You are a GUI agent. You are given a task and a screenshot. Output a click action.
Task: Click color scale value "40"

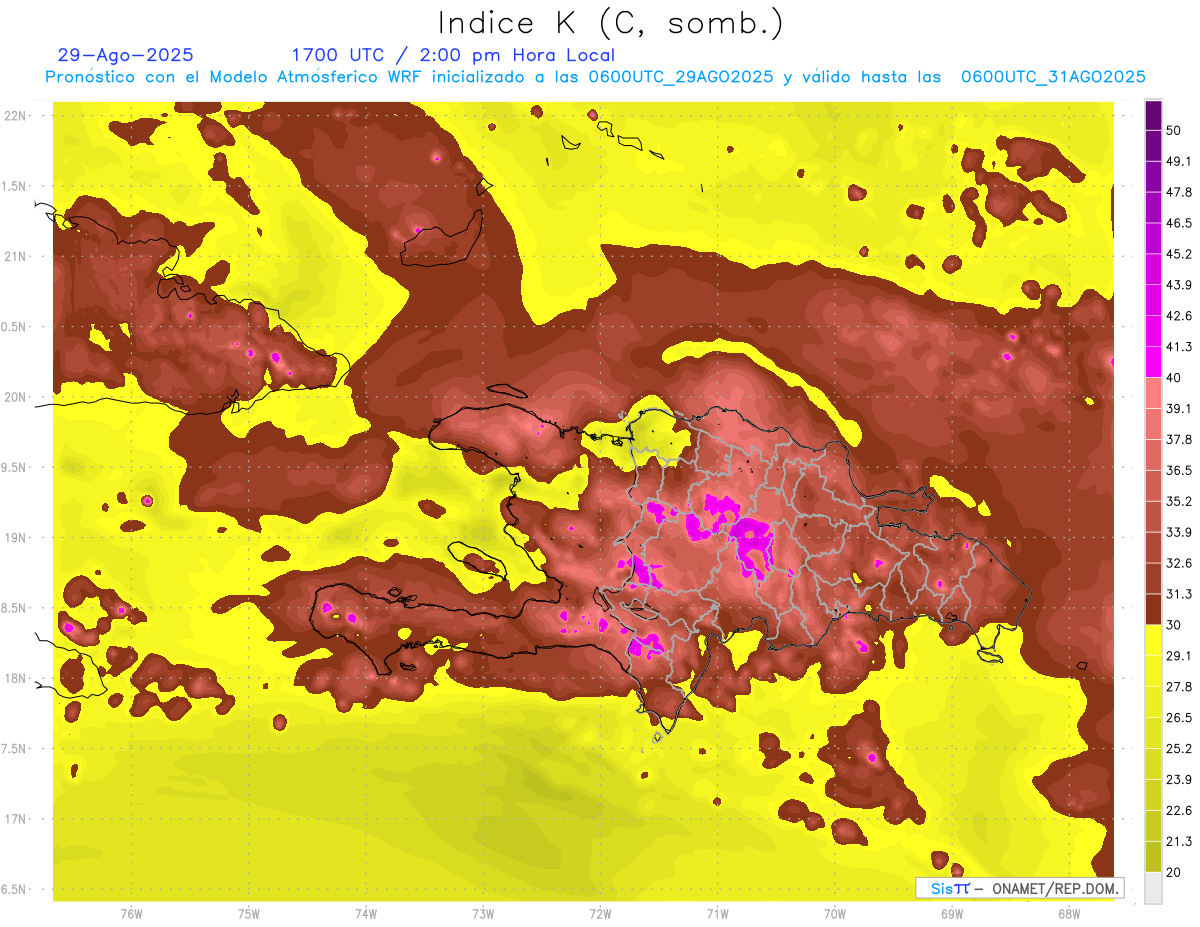point(1173,378)
